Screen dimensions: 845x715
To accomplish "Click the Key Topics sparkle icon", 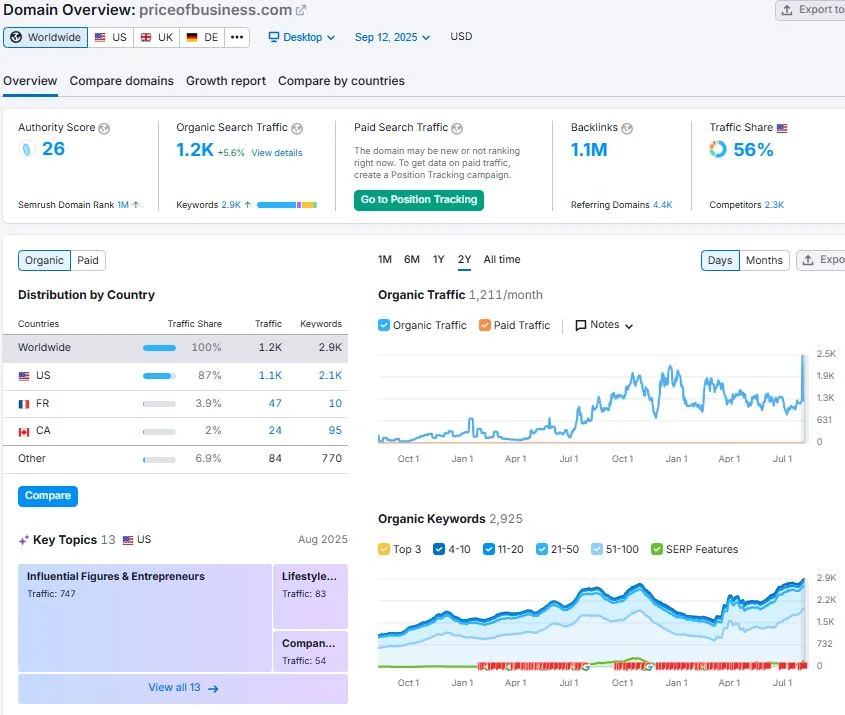I will (x=24, y=540).
